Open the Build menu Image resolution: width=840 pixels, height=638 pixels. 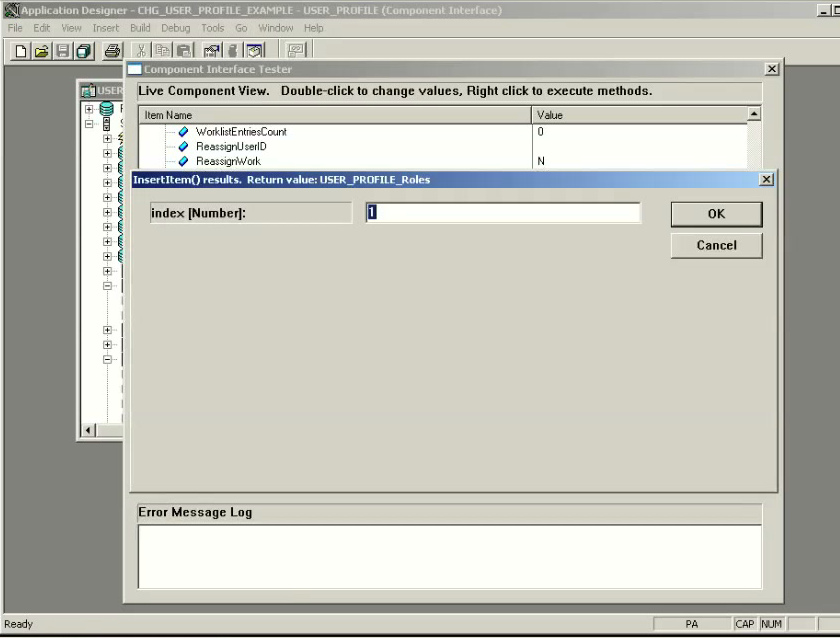tap(140, 28)
